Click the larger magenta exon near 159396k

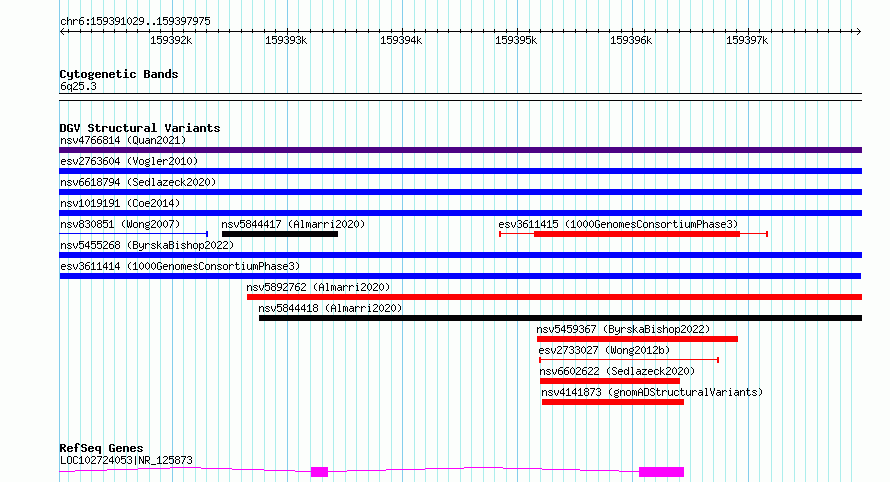pyautogui.click(x=661, y=472)
